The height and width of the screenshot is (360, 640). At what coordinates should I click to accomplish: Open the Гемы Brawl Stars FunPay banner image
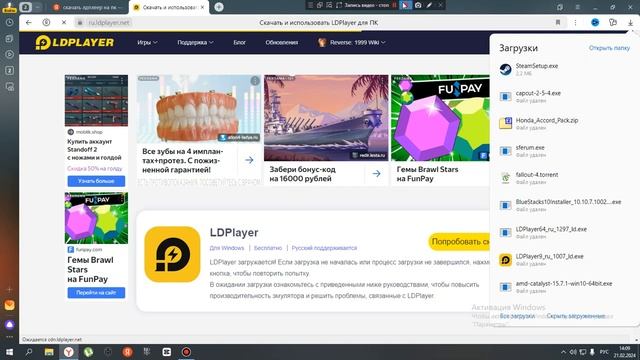click(x=96, y=218)
